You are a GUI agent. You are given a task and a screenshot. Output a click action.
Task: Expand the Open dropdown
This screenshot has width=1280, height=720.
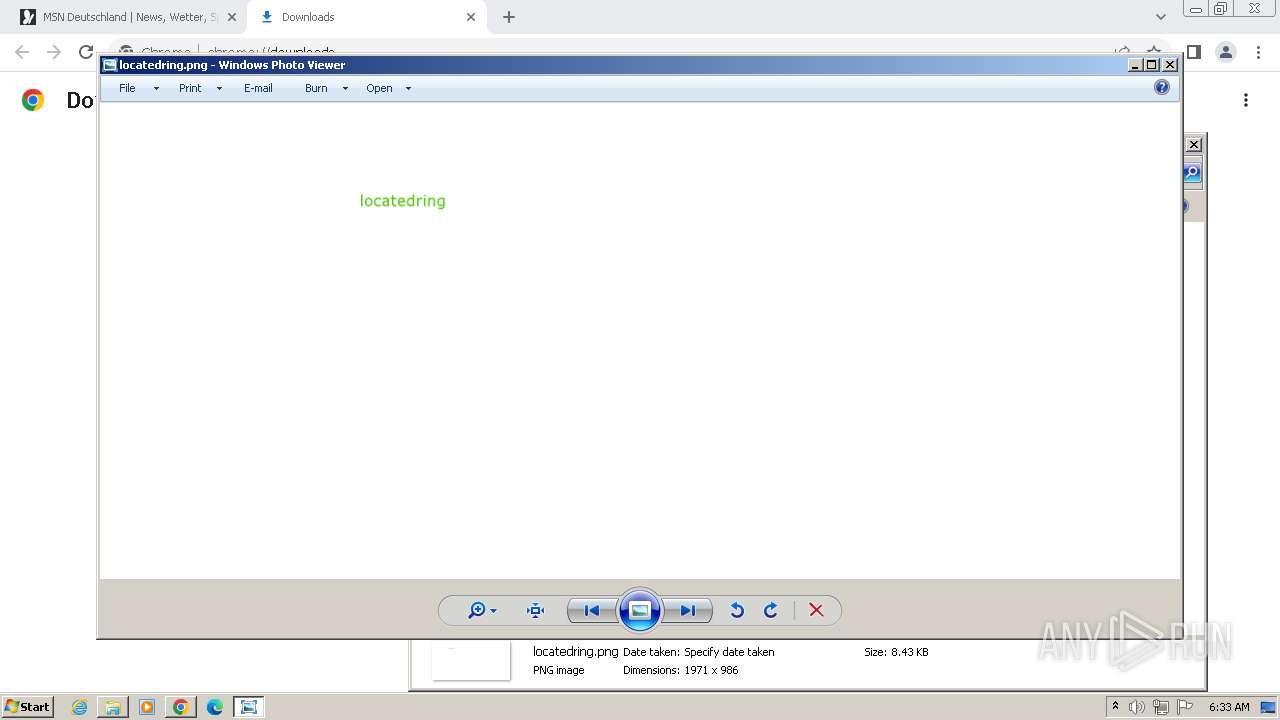[x=407, y=88]
